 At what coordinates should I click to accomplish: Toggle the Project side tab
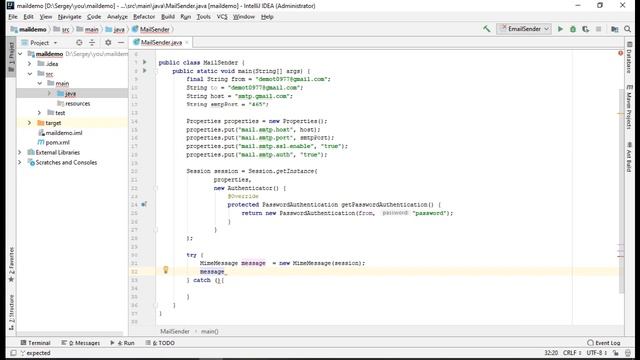[x=11, y=57]
